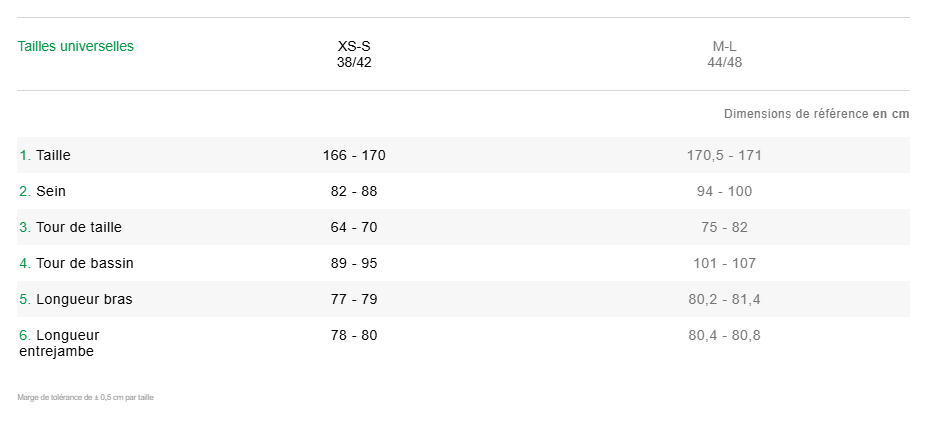The image size is (931, 422).
Task: Click the 170,5 - 171 height value
Action: click(724, 155)
